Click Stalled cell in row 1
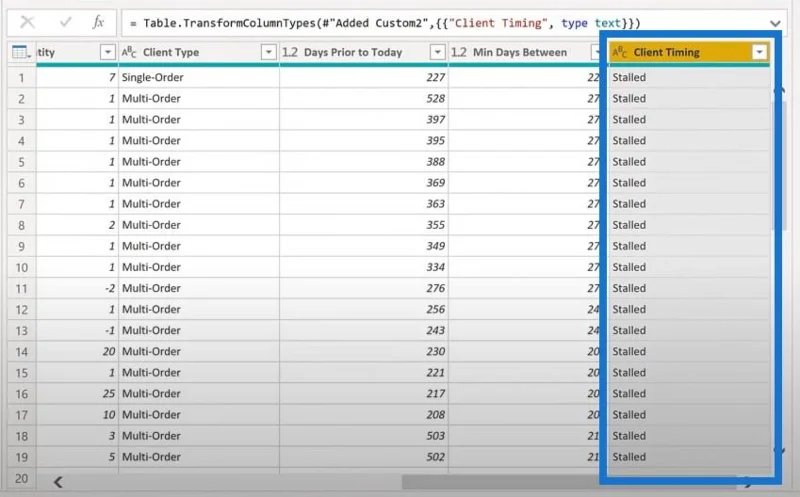The image size is (800, 497). click(689, 78)
